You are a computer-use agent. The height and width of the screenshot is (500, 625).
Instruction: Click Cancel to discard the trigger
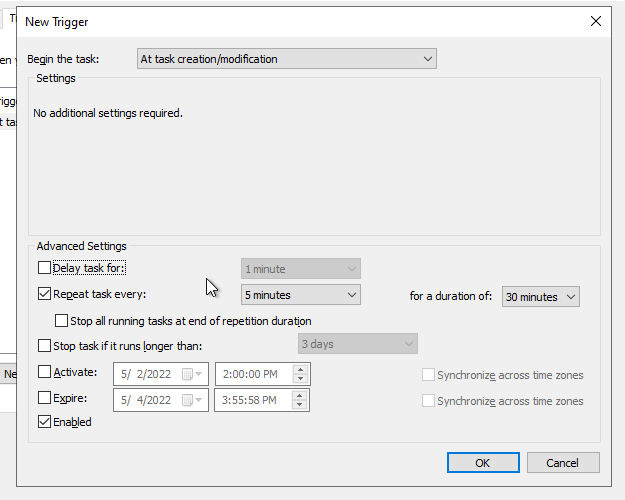tap(562, 462)
